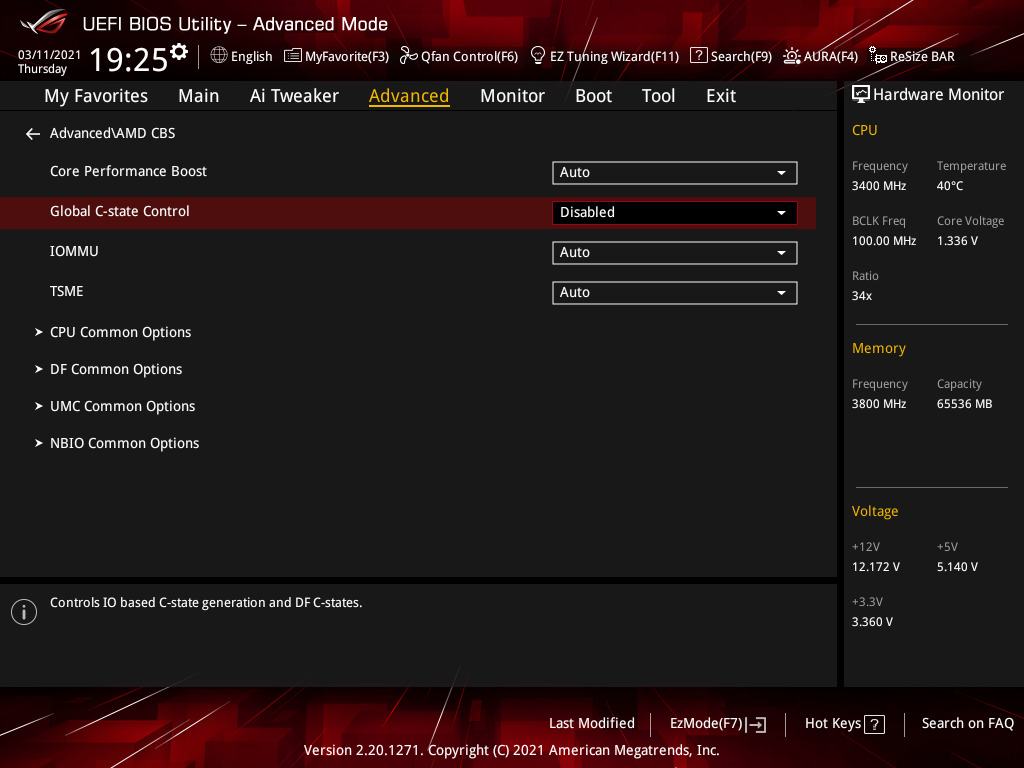Image resolution: width=1024 pixels, height=768 pixels.
Task: Launch EZ Tuning Wizard lightbulb icon
Action: 537,56
